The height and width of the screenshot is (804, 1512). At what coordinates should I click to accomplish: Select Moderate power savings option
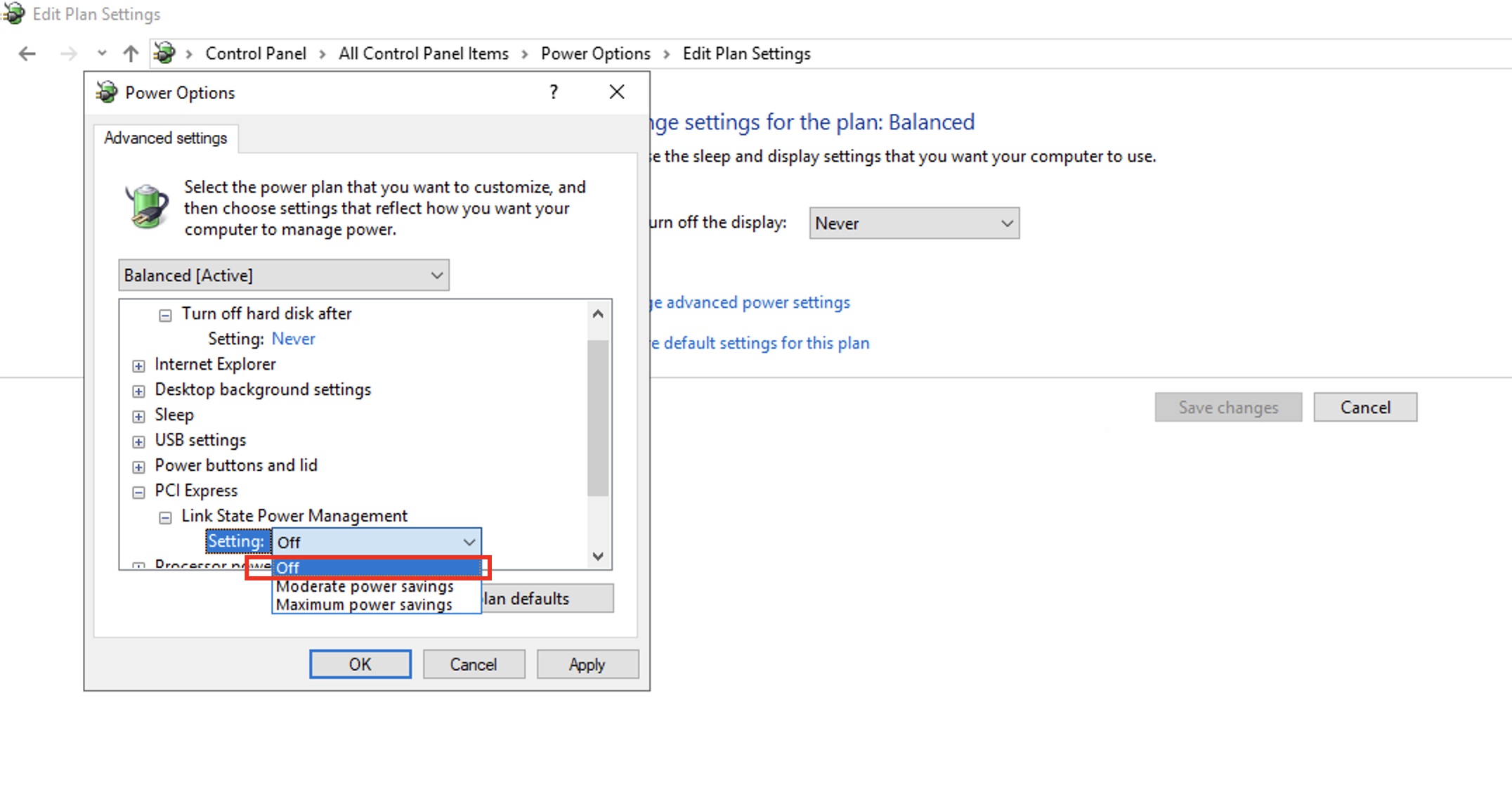tap(365, 586)
